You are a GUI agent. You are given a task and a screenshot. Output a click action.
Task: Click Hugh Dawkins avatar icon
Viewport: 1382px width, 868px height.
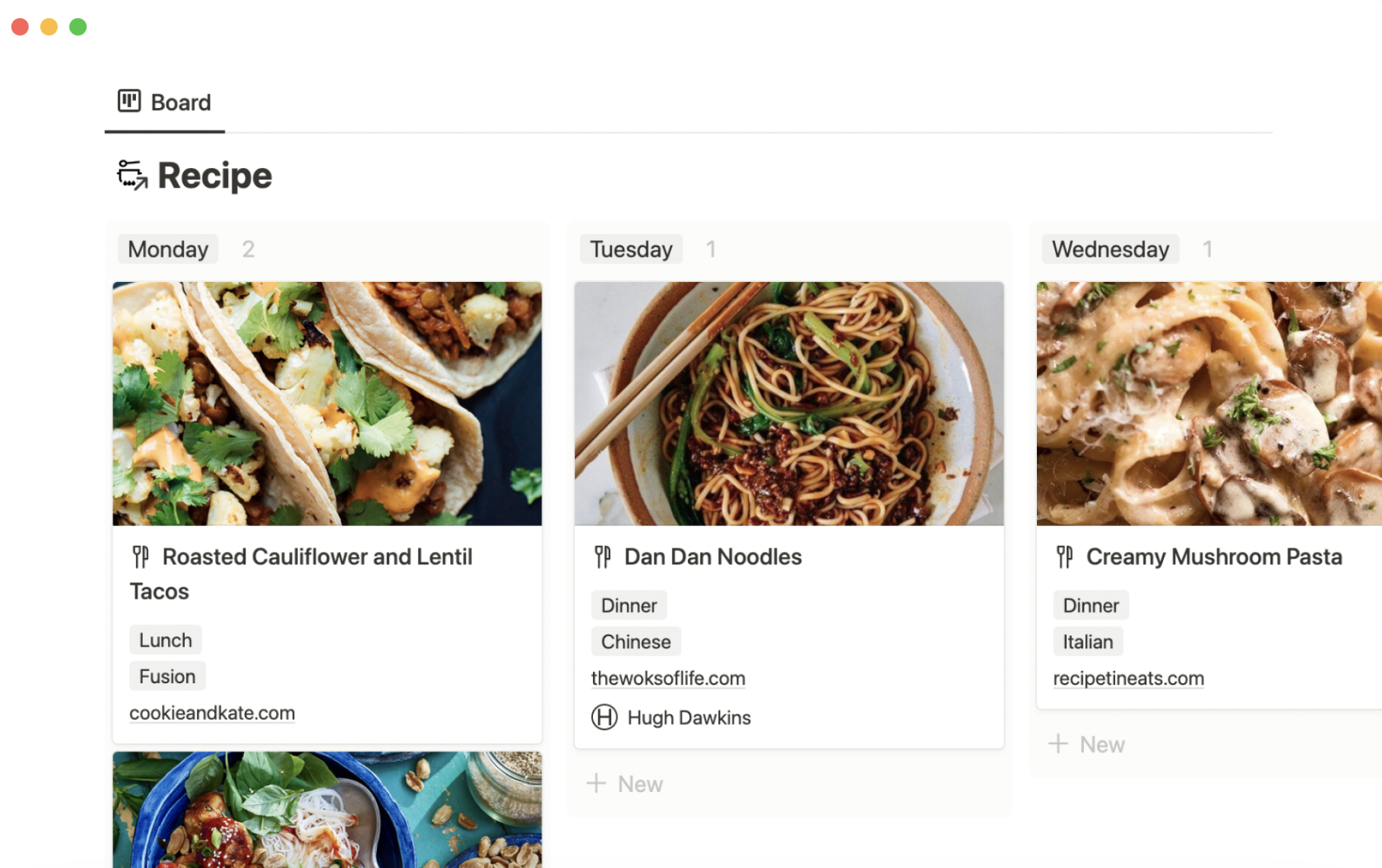[x=604, y=718]
